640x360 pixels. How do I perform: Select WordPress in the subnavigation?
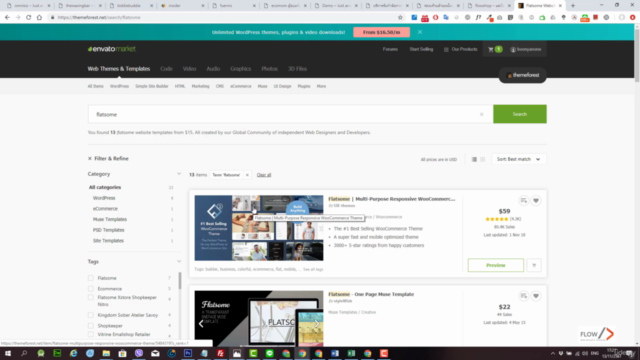(x=119, y=87)
